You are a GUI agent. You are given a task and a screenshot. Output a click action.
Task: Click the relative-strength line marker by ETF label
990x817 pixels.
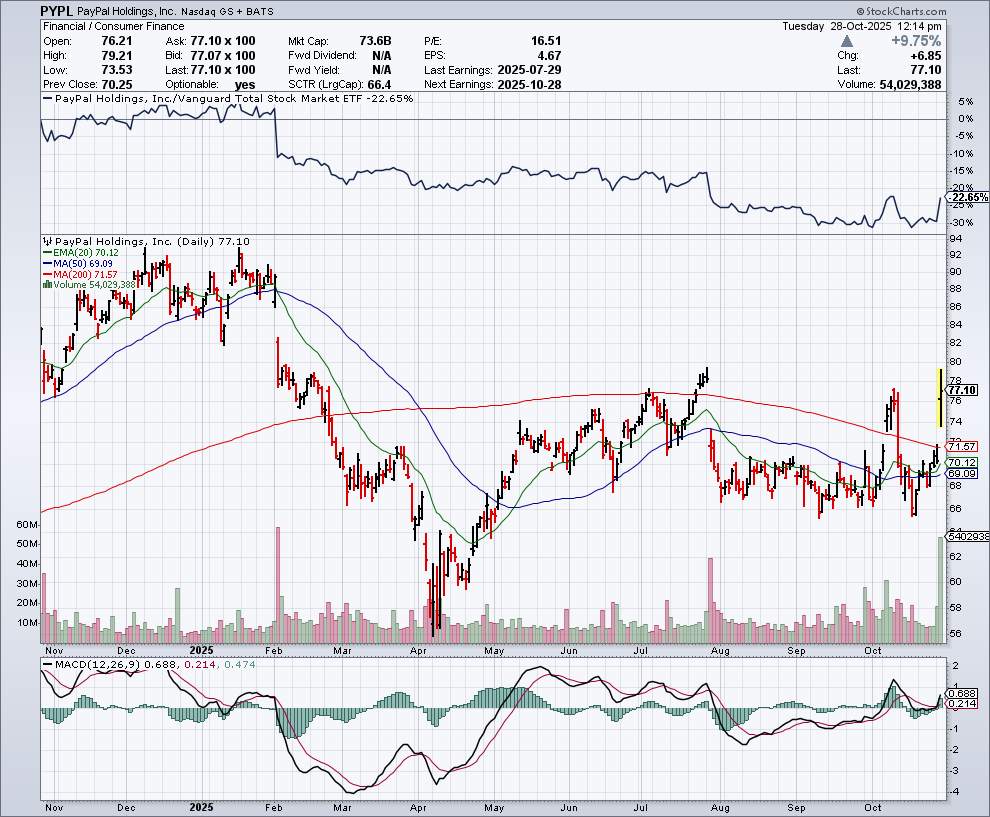click(46, 100)
